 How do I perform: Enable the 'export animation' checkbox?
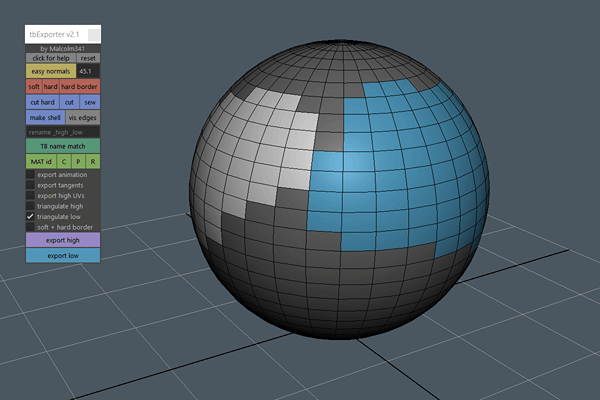[x=30, y=175]
